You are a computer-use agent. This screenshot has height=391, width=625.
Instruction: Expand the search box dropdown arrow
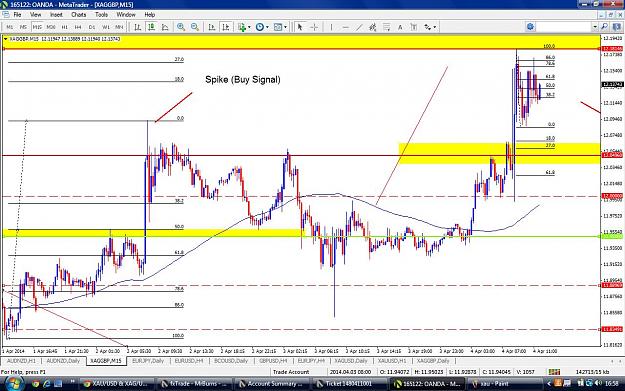pos(595,27)
